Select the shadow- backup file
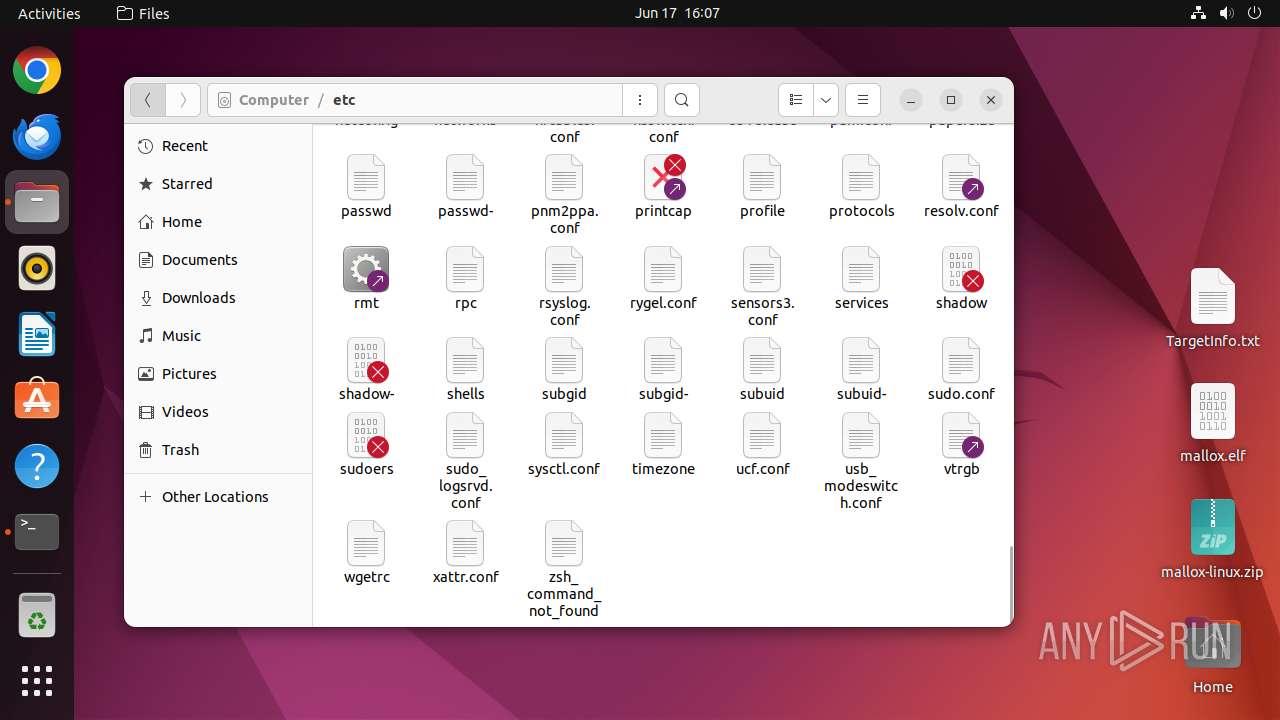The height and width of the screenshot is (720, 1280). (366, 360)
